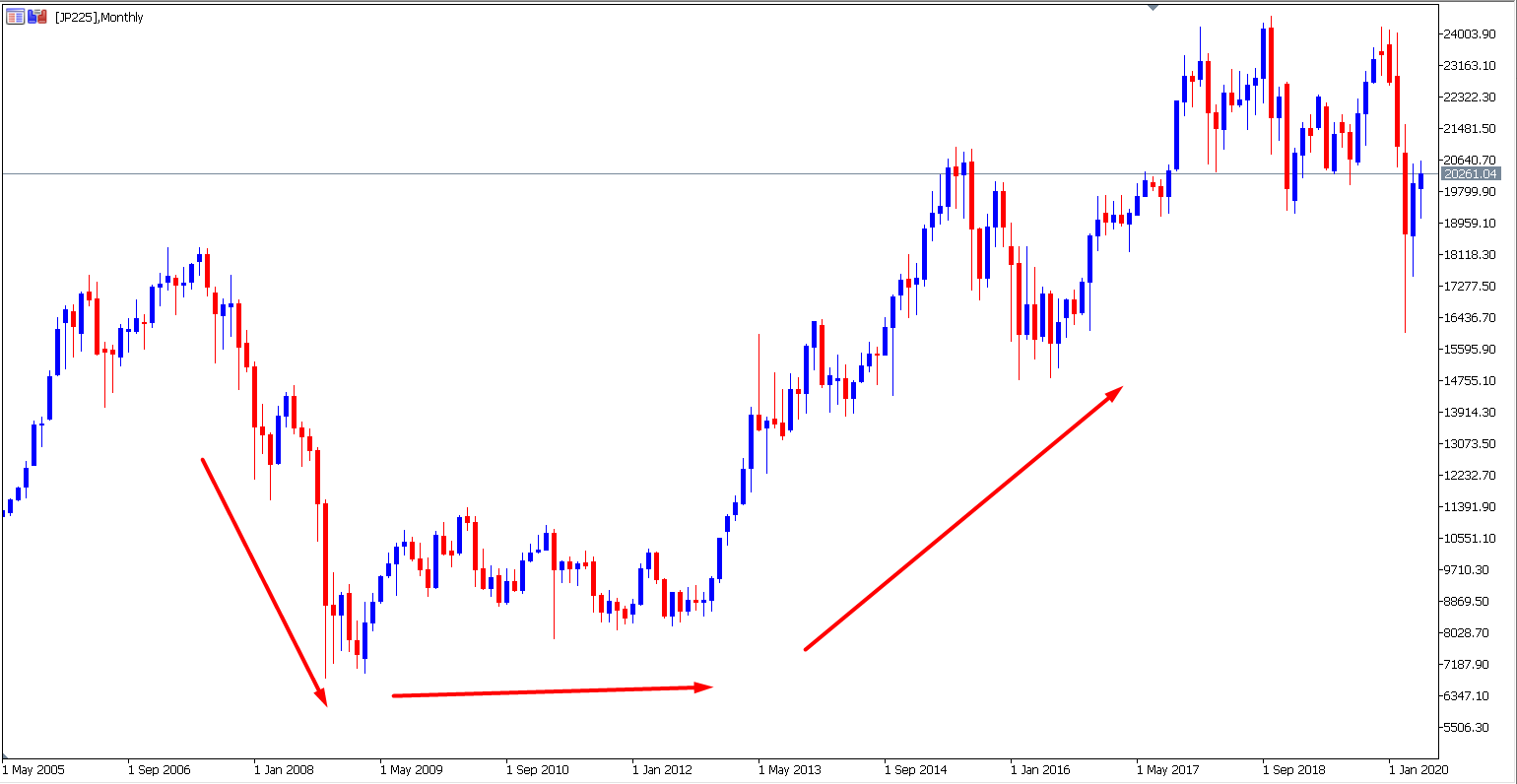
Task: Click the 1 May 2013 date label
Action: point(790,770)
